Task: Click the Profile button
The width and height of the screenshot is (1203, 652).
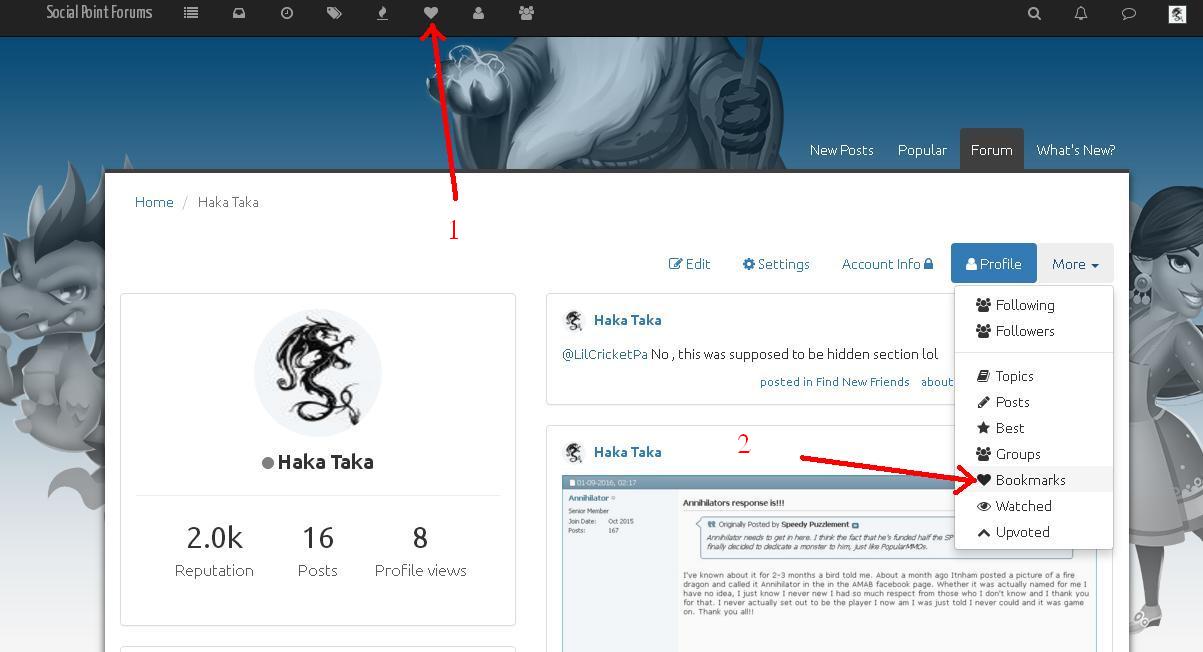Action: tap(994, 264)
